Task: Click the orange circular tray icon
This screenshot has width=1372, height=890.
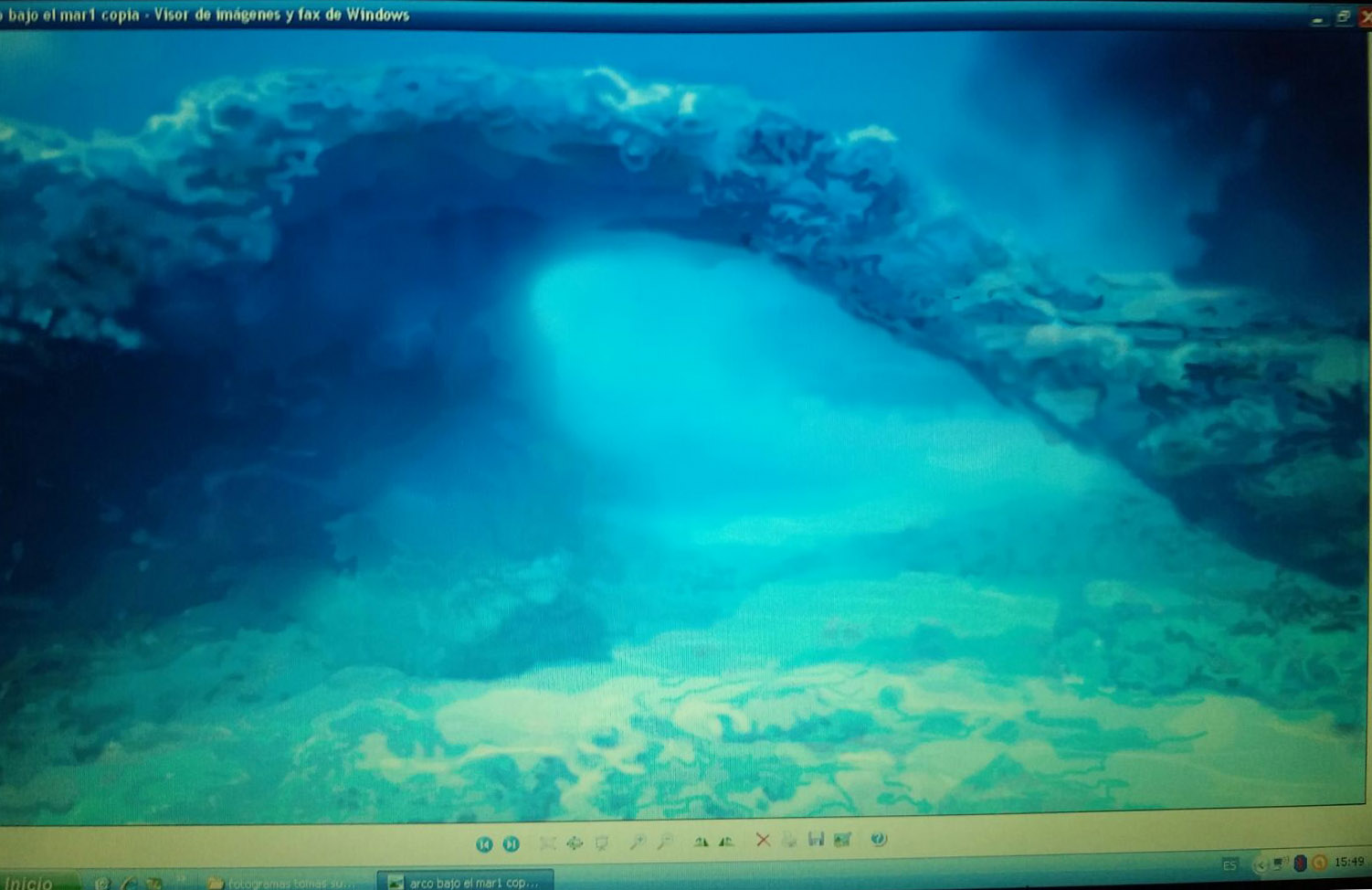Action: click(1319, 863)
